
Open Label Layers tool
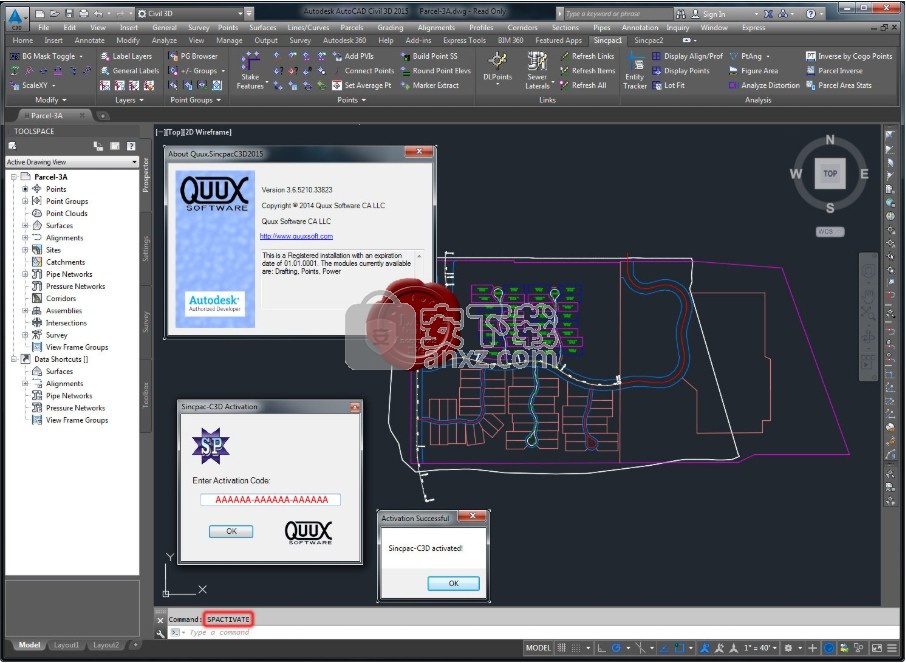[x=127, y=56]
